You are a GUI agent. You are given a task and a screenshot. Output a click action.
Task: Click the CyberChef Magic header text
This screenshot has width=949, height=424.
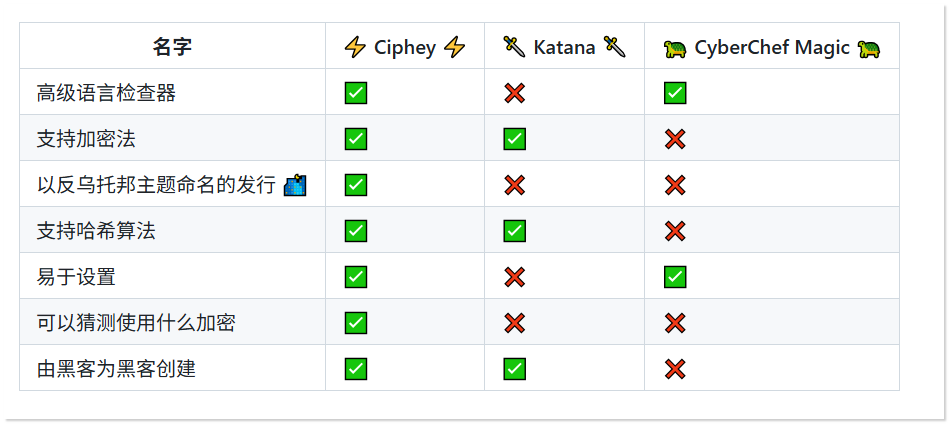click(x=772, y=47)
